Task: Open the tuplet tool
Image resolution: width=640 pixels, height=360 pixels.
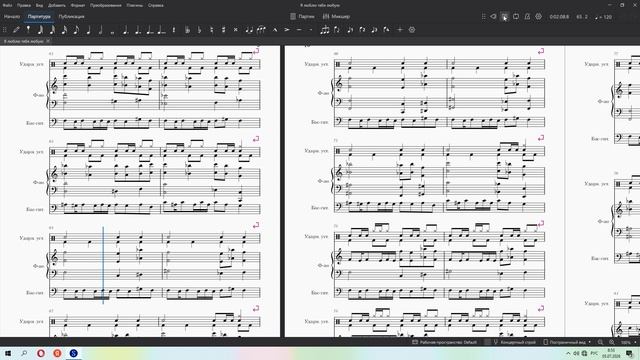Action: point(325,29)
